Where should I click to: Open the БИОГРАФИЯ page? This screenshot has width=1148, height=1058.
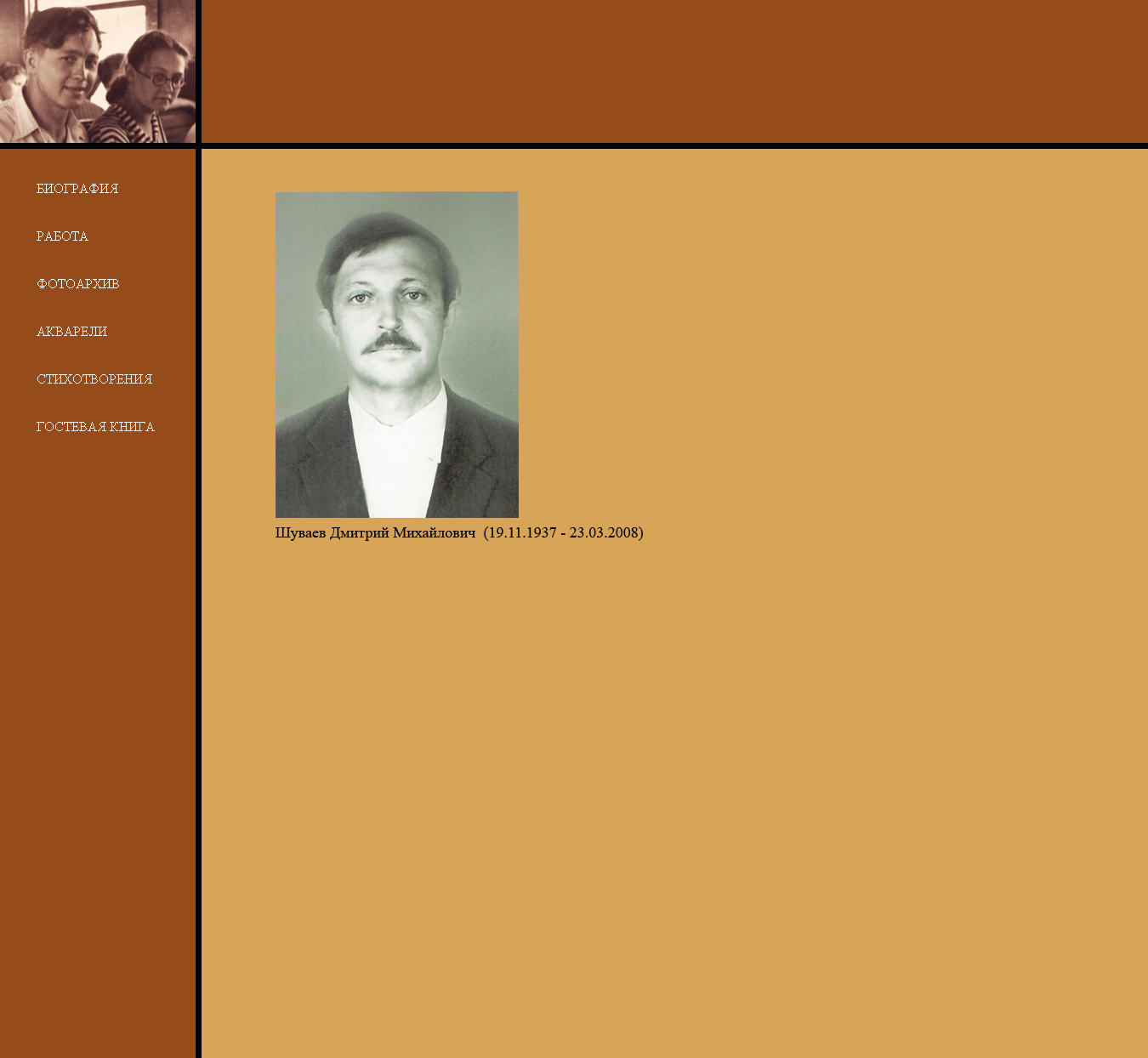(x=77, y=189)
